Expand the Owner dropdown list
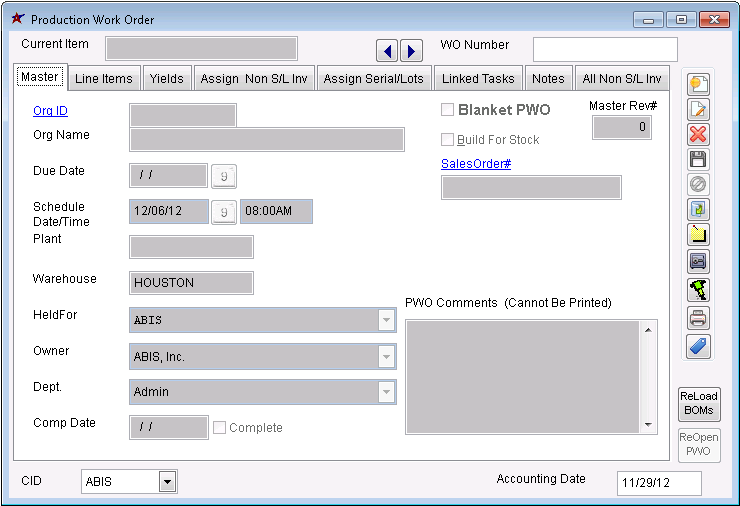 click(x=386, y=357)
